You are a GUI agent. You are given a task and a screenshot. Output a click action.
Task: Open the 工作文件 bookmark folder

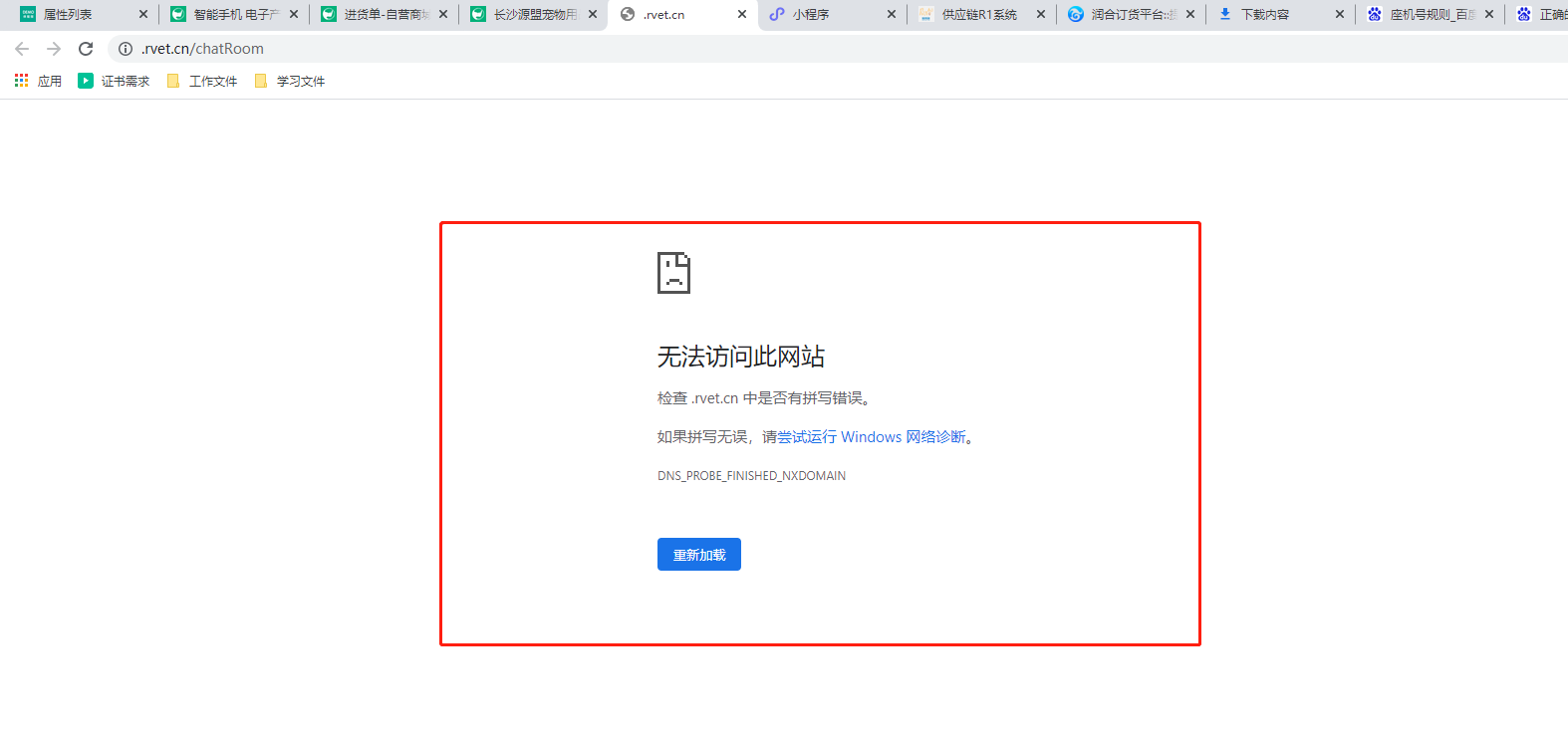[x=202, y=81]
